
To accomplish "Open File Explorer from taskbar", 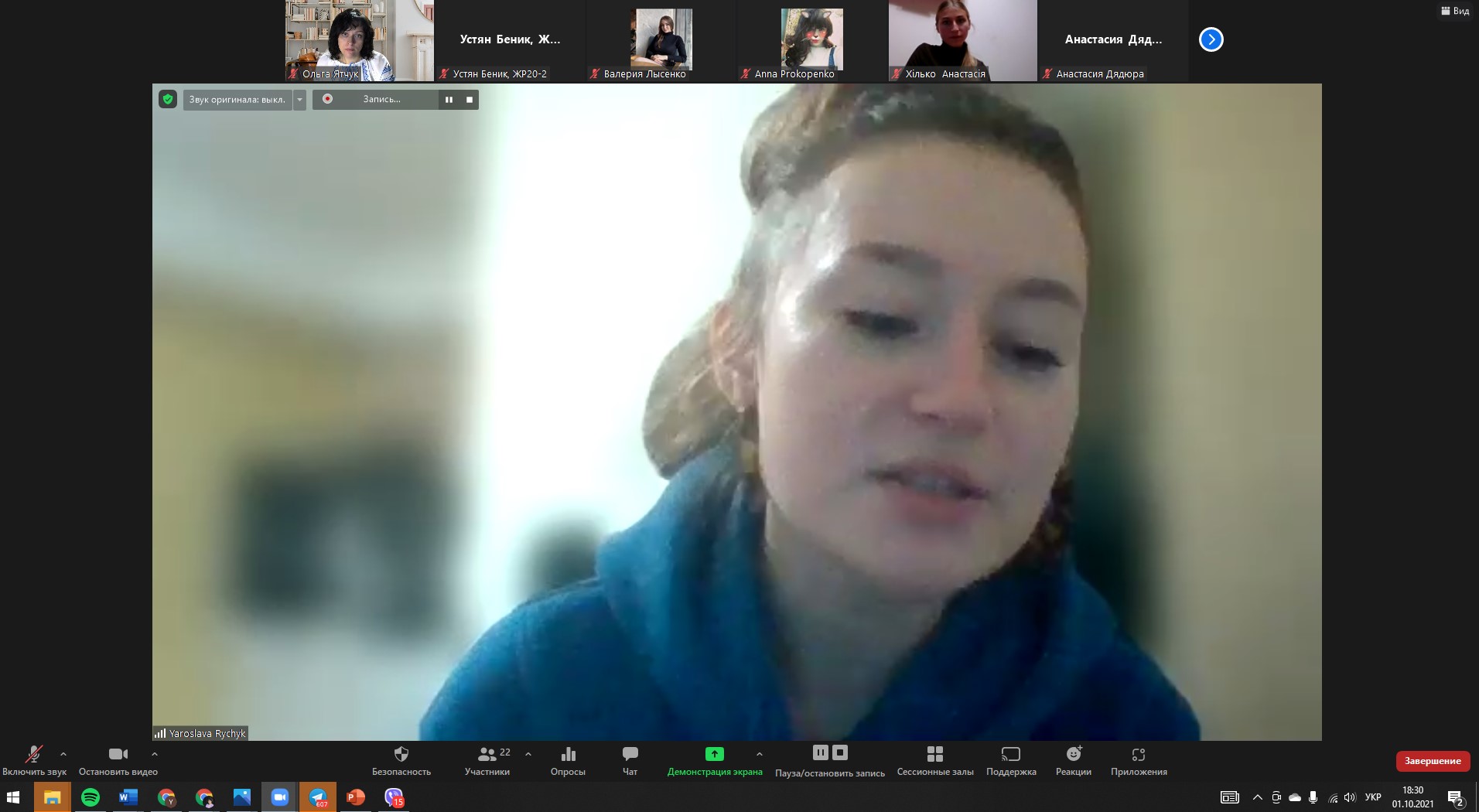I will 52,797.
